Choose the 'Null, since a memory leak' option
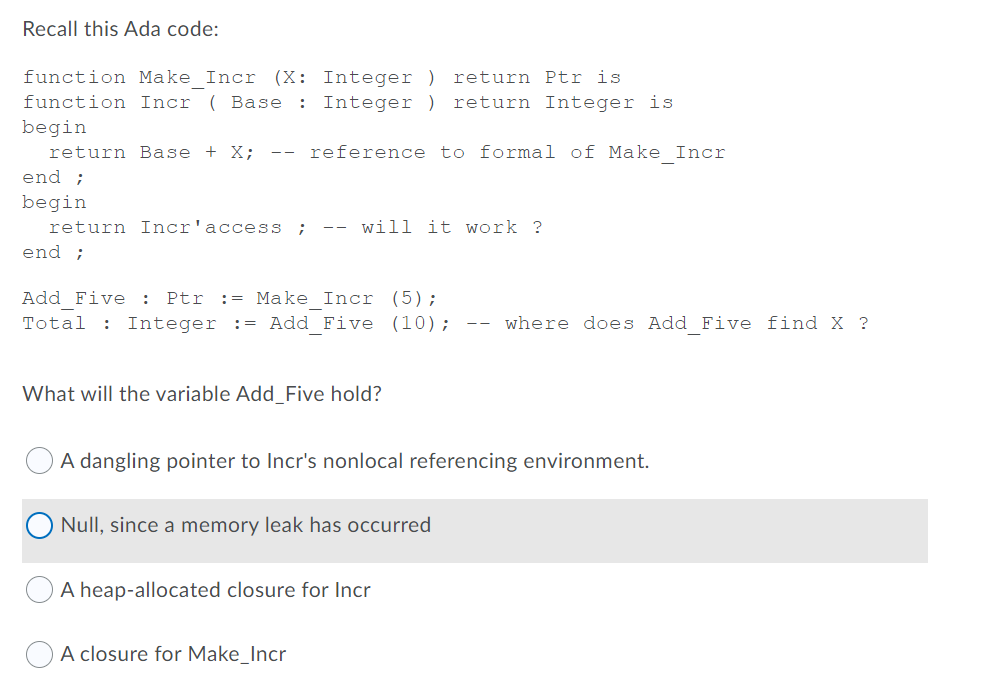985x699 pixels. pos(38,524)
